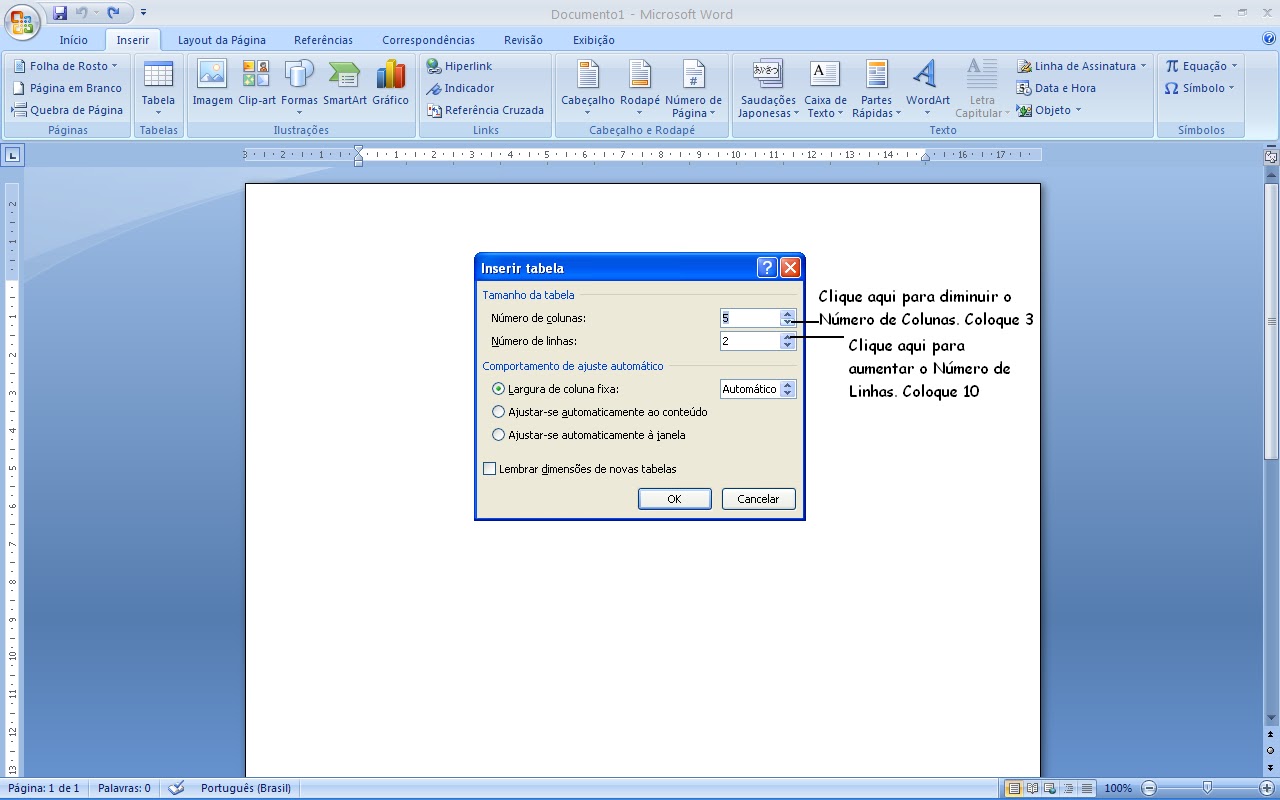Screen dimensions: 1280x800
Task: Insert SmartArt graphic icon
Action: [x=344, y=74]
